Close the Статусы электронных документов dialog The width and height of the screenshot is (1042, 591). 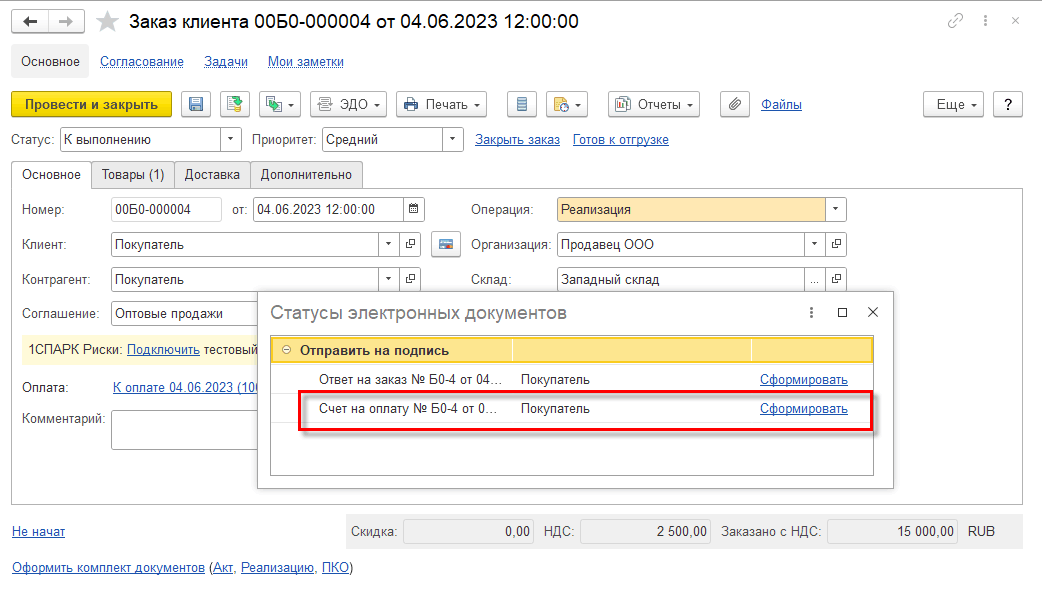click(873, 312)
